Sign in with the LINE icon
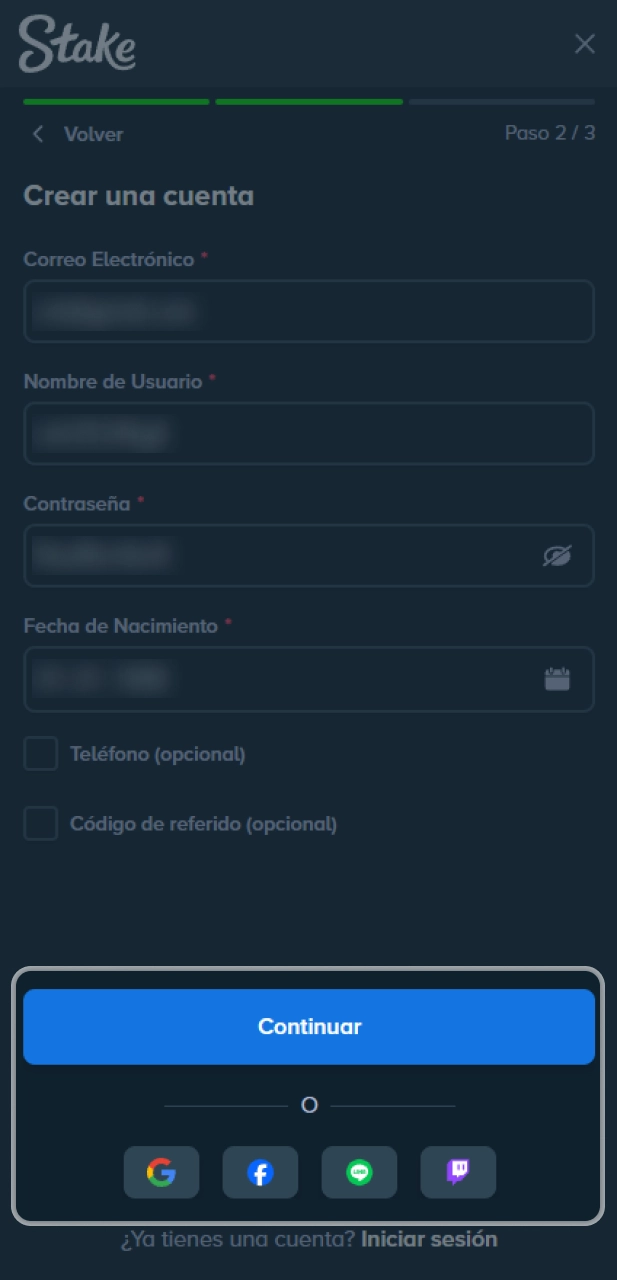The image size is (617, 1280). pyautogui.click(x=359, y=1172)
